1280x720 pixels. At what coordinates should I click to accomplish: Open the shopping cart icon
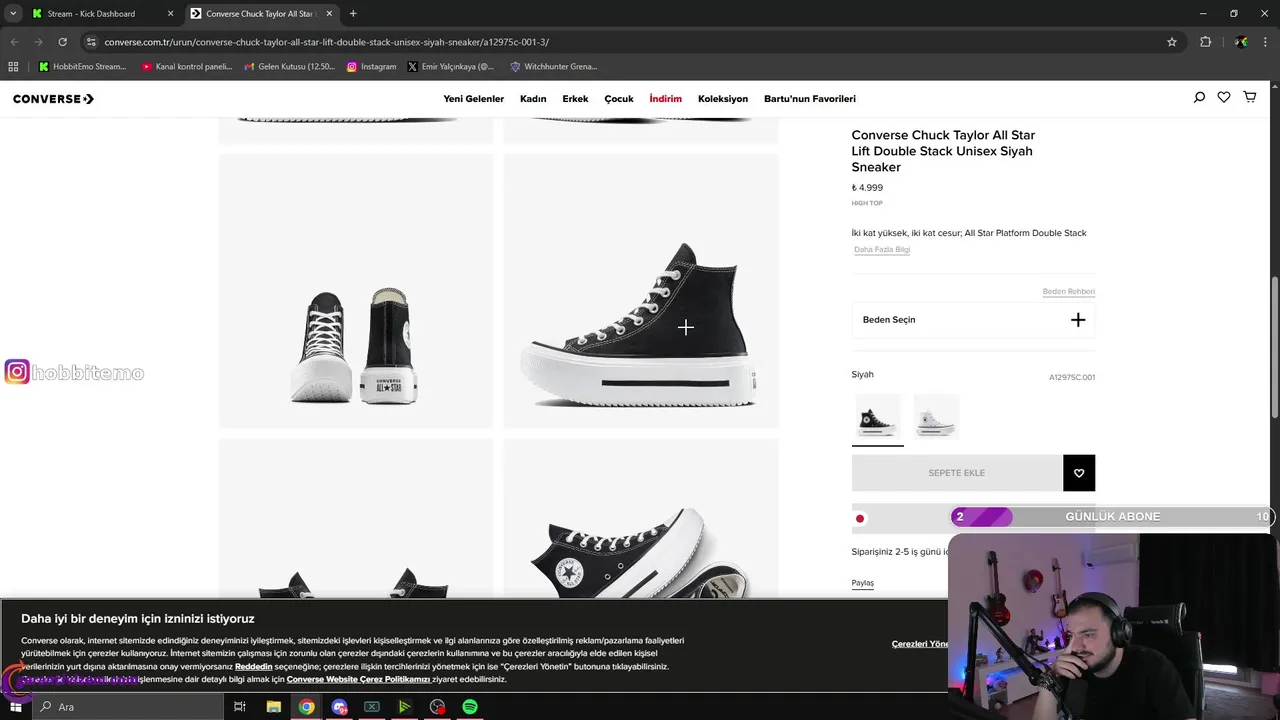click(x=1250, y=97)
